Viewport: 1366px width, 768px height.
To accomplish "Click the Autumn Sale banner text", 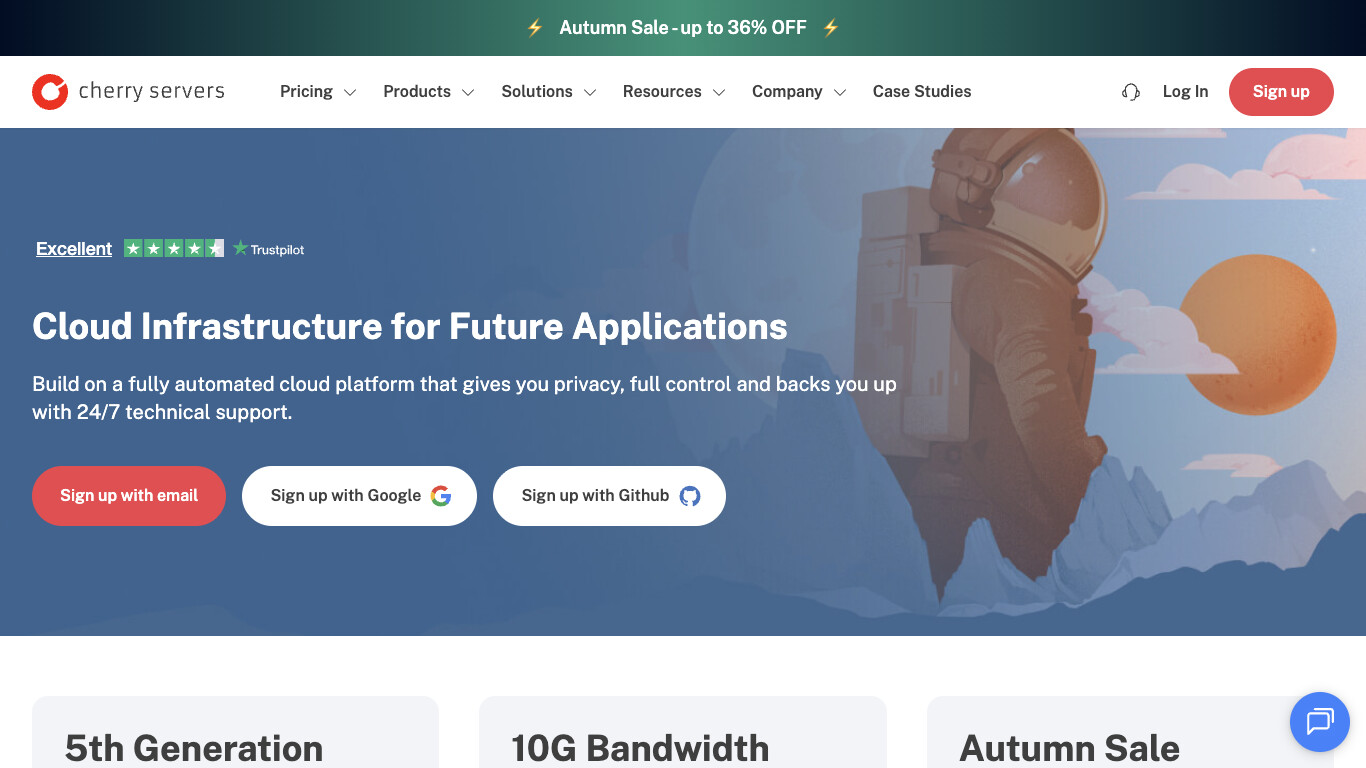I will (x=683, y=28).
